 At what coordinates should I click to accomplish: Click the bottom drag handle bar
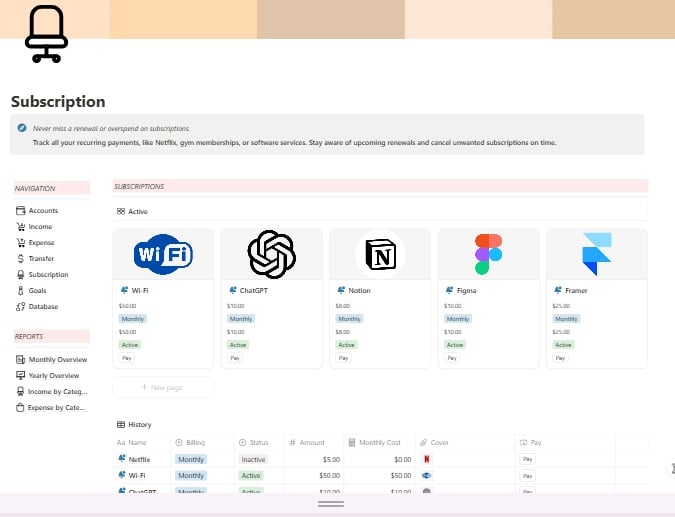point(331,504)
